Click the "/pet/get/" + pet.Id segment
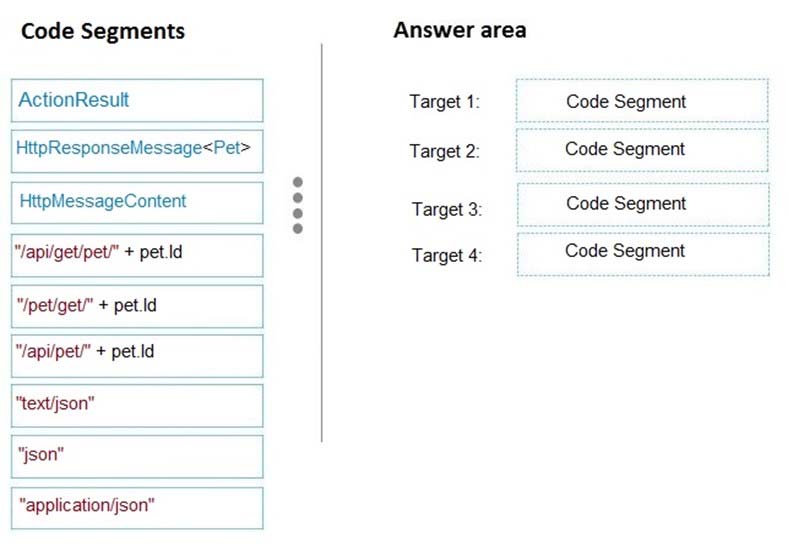This screenshot has width=788, height=550. [137, 307]
